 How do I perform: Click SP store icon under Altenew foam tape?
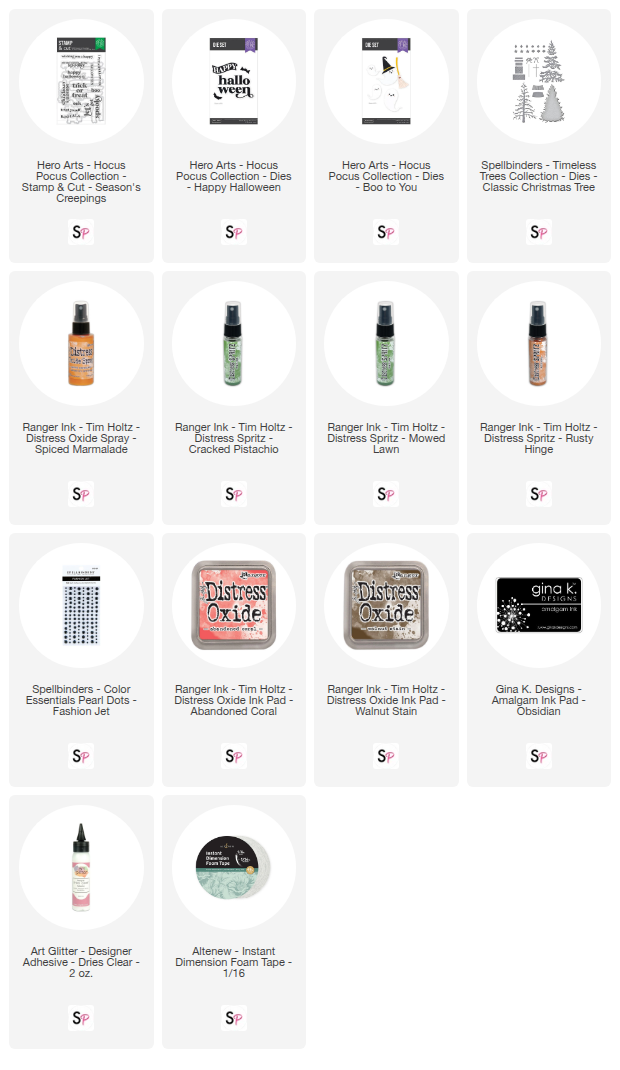coord(234,1018)
